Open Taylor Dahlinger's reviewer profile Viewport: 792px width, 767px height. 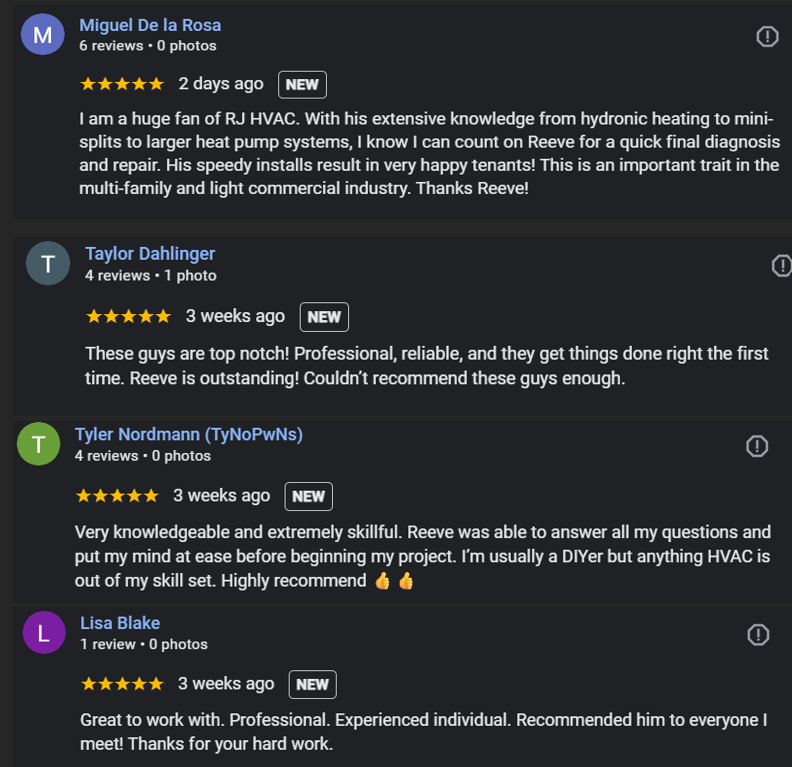click(x=150, y=254)
